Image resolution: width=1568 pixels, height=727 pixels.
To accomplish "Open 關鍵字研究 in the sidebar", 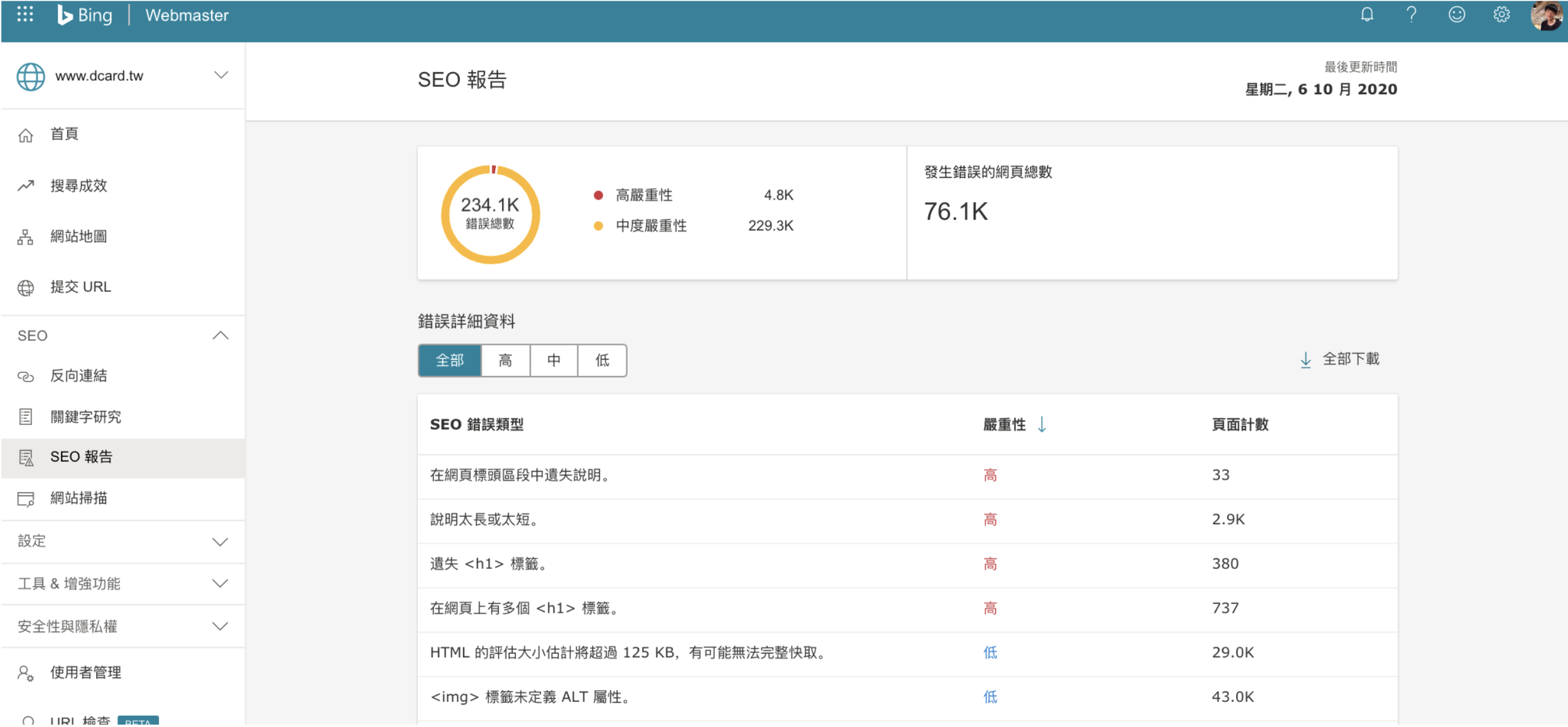I will tap(85, 417).
